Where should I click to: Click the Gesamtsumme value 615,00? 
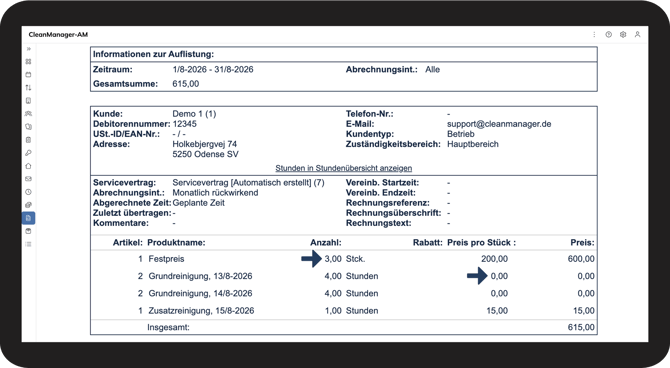click(x=185, y=84)
